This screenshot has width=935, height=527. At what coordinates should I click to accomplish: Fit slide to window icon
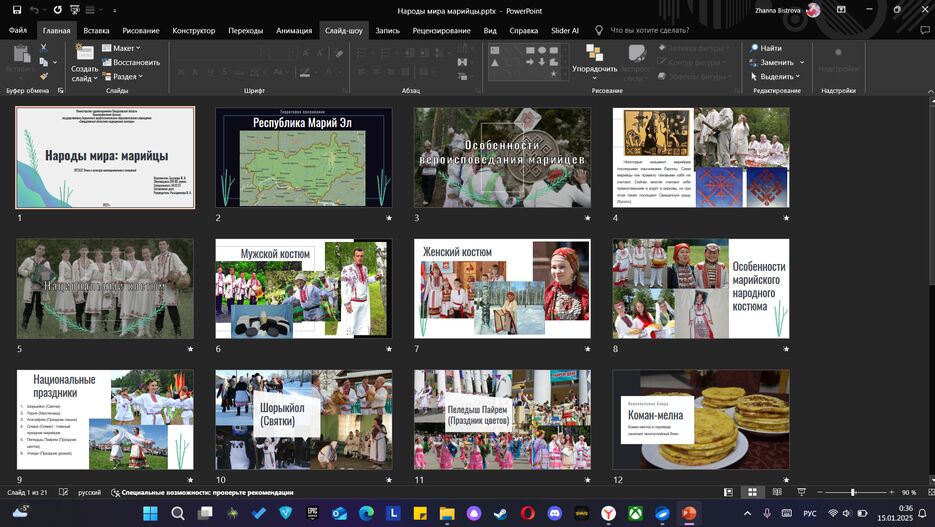[930, 492]
